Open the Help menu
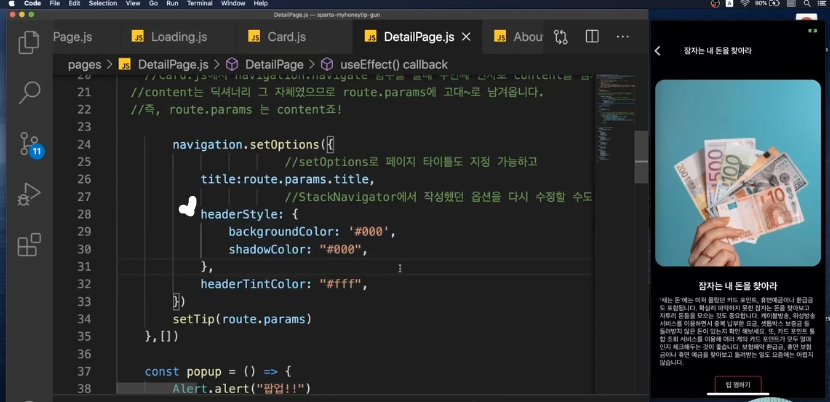Viewport: 830px width, 402px height. click(260, 3)
